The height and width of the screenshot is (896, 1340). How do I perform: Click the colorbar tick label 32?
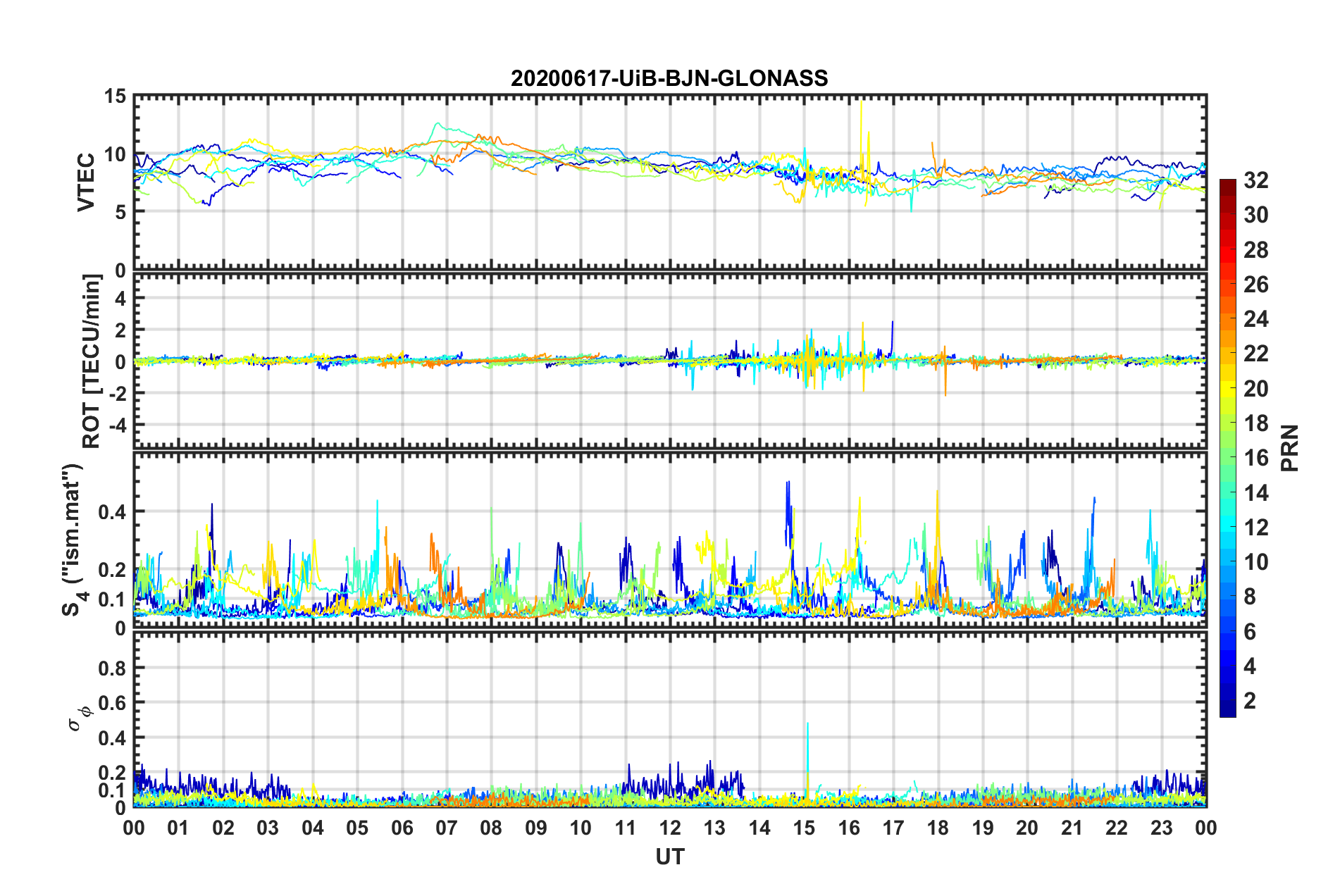click(1255, 180)
